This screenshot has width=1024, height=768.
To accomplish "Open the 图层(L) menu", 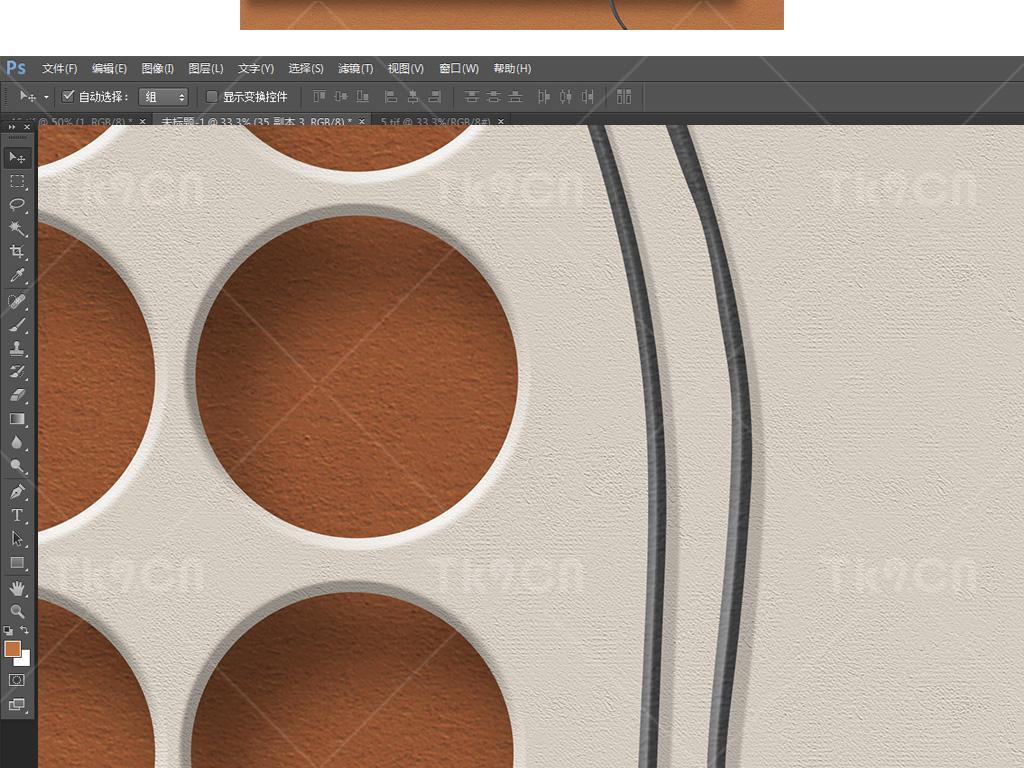I will (206, 69).
